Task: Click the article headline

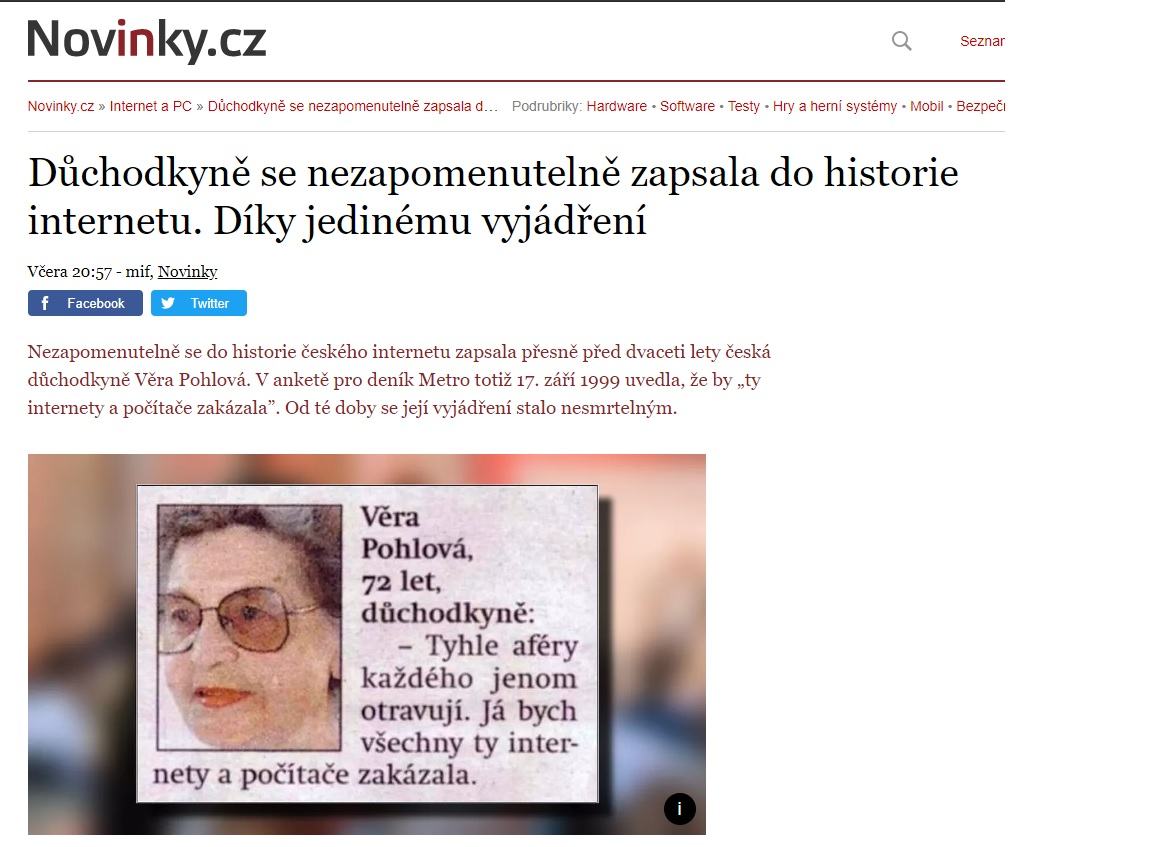Action: pyautogui.click(x=493, y=197)
